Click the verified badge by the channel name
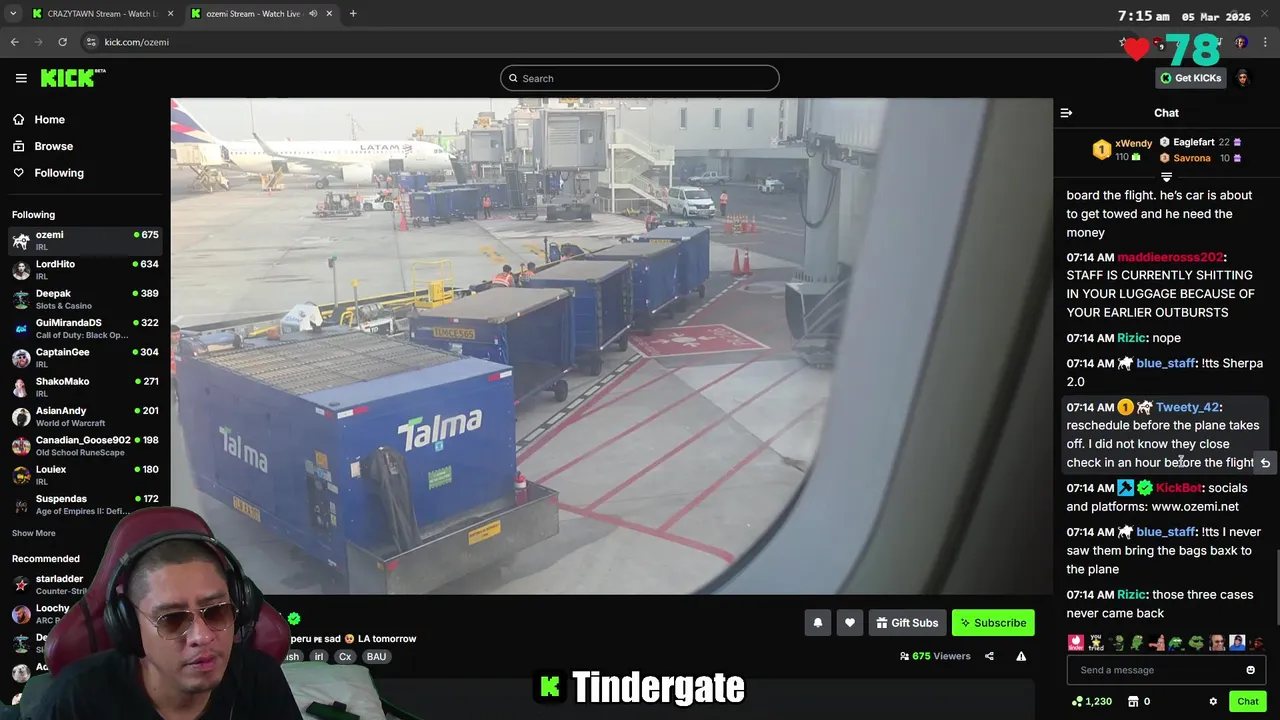The width and height of the screenshot is (1280, 720). (x=294, y=619)
